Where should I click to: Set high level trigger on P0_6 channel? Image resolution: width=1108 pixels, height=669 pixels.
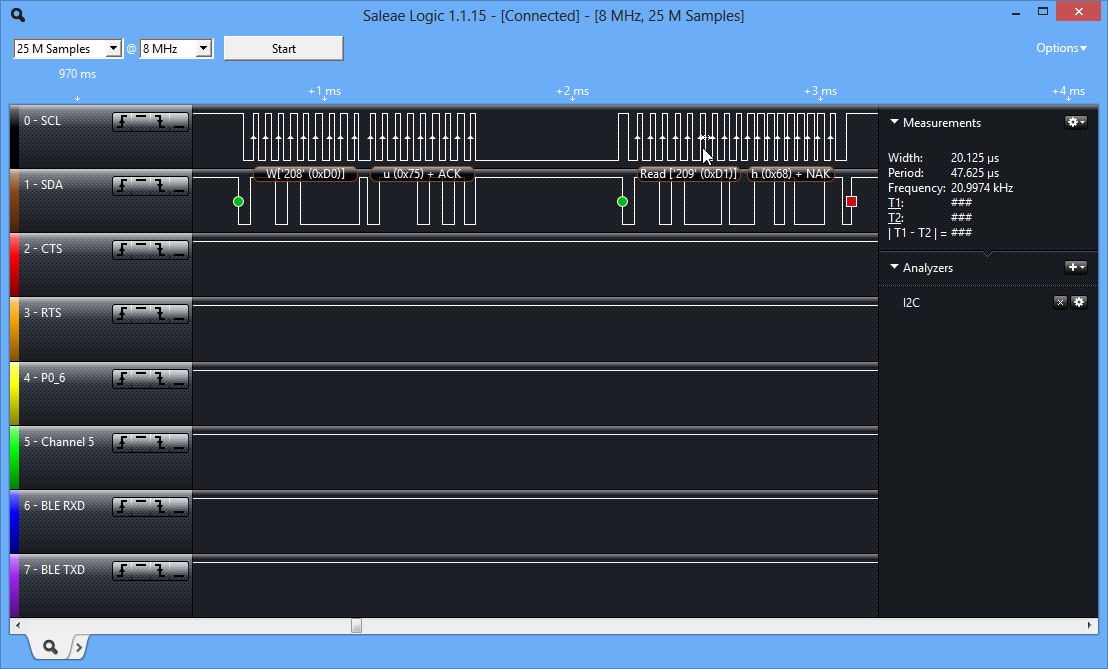tap(141, 379)
